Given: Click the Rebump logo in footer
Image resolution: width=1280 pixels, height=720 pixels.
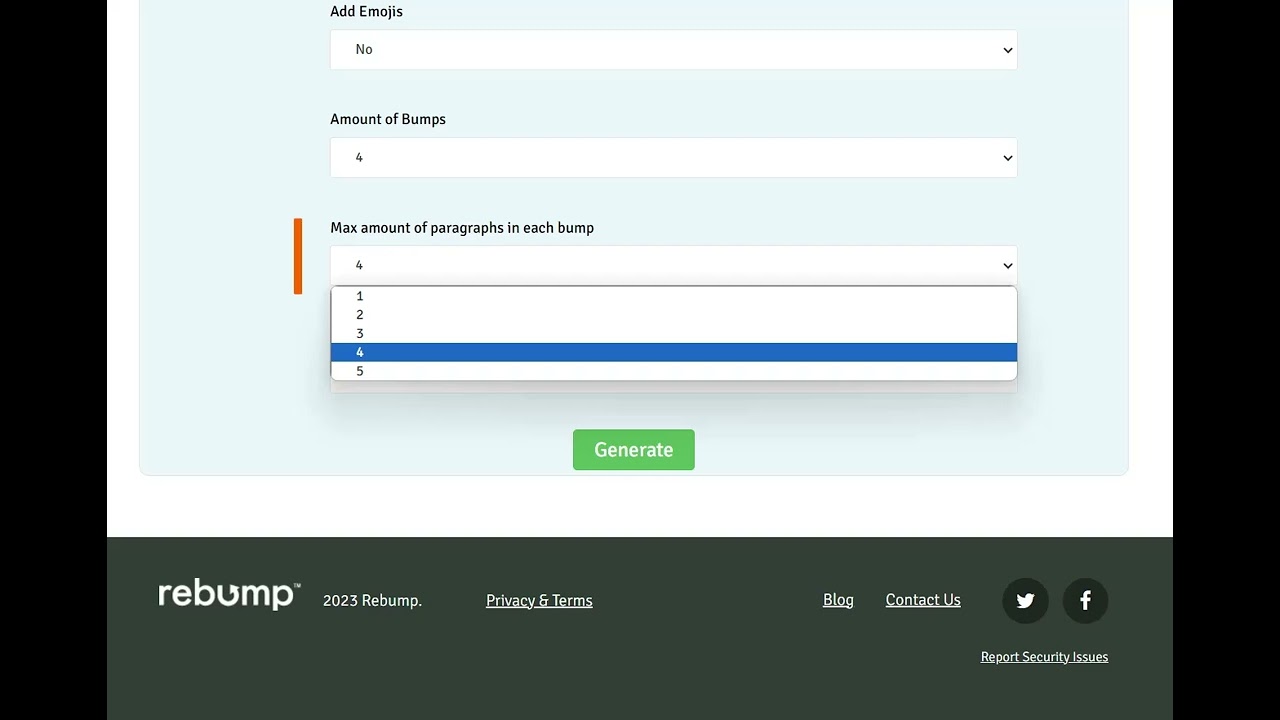Looking at the screenshot, I should pos(229,595).
